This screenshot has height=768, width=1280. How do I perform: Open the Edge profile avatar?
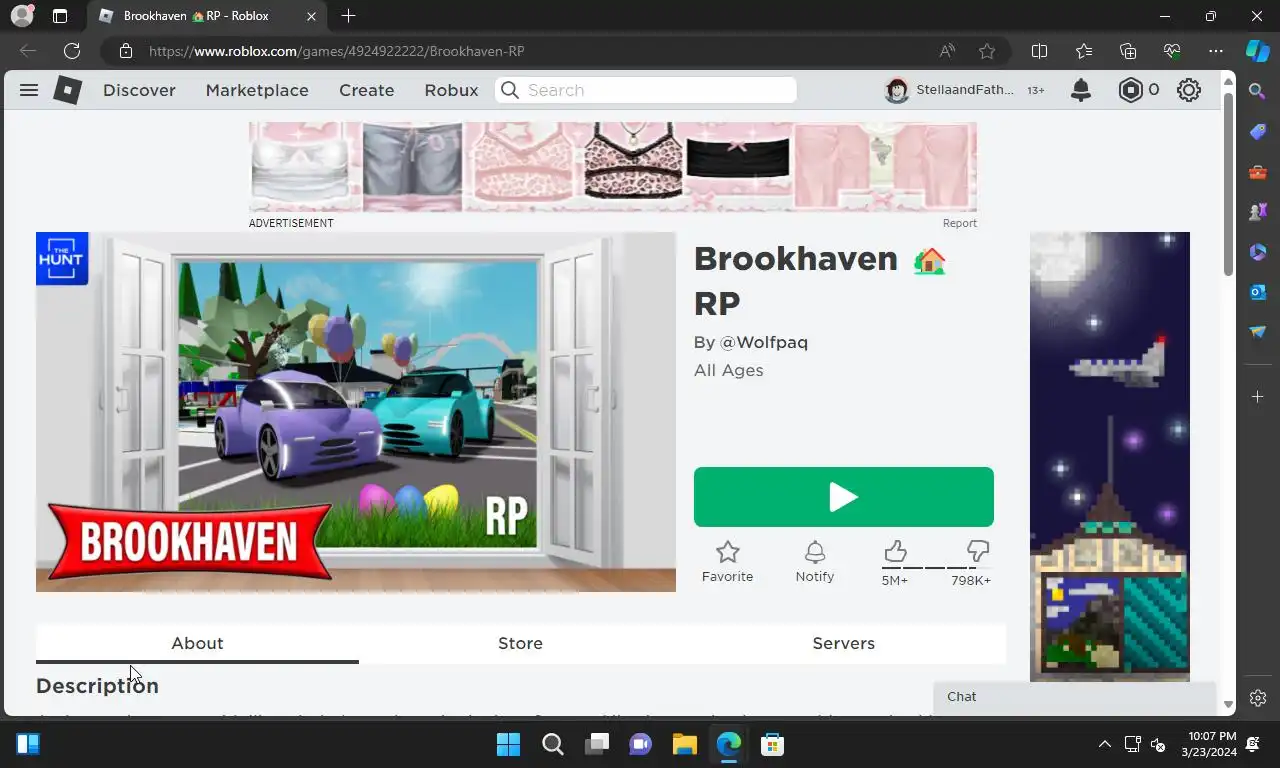(22, 16)
